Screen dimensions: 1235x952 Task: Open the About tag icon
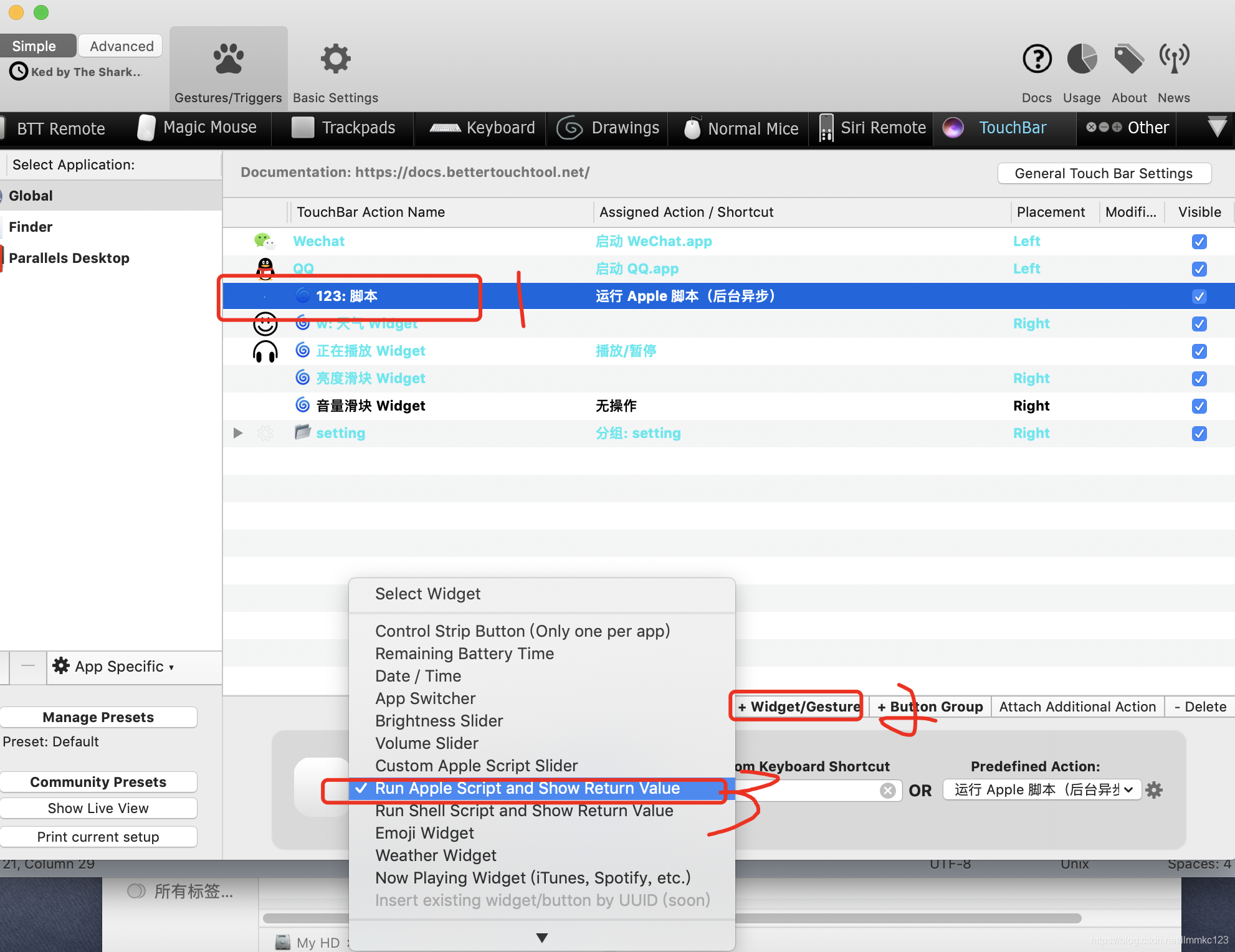(x=1128, y=59)
